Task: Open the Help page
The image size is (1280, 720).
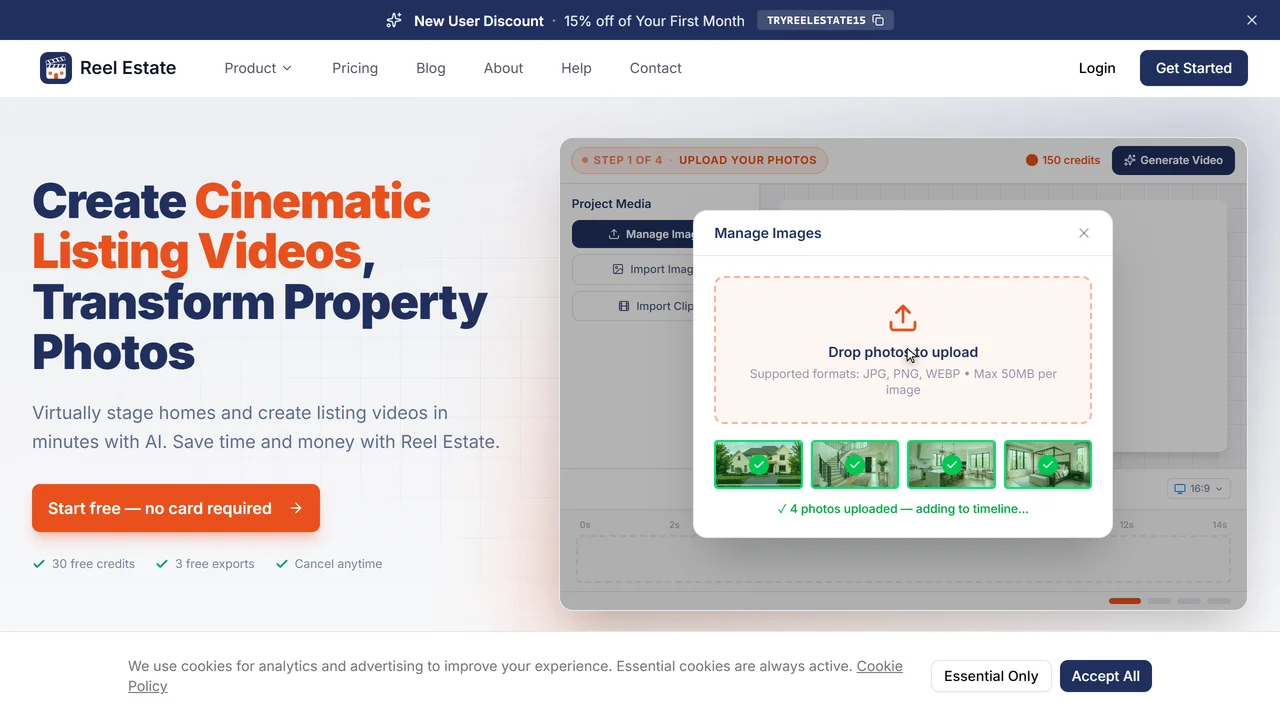Action: (576, 68)
